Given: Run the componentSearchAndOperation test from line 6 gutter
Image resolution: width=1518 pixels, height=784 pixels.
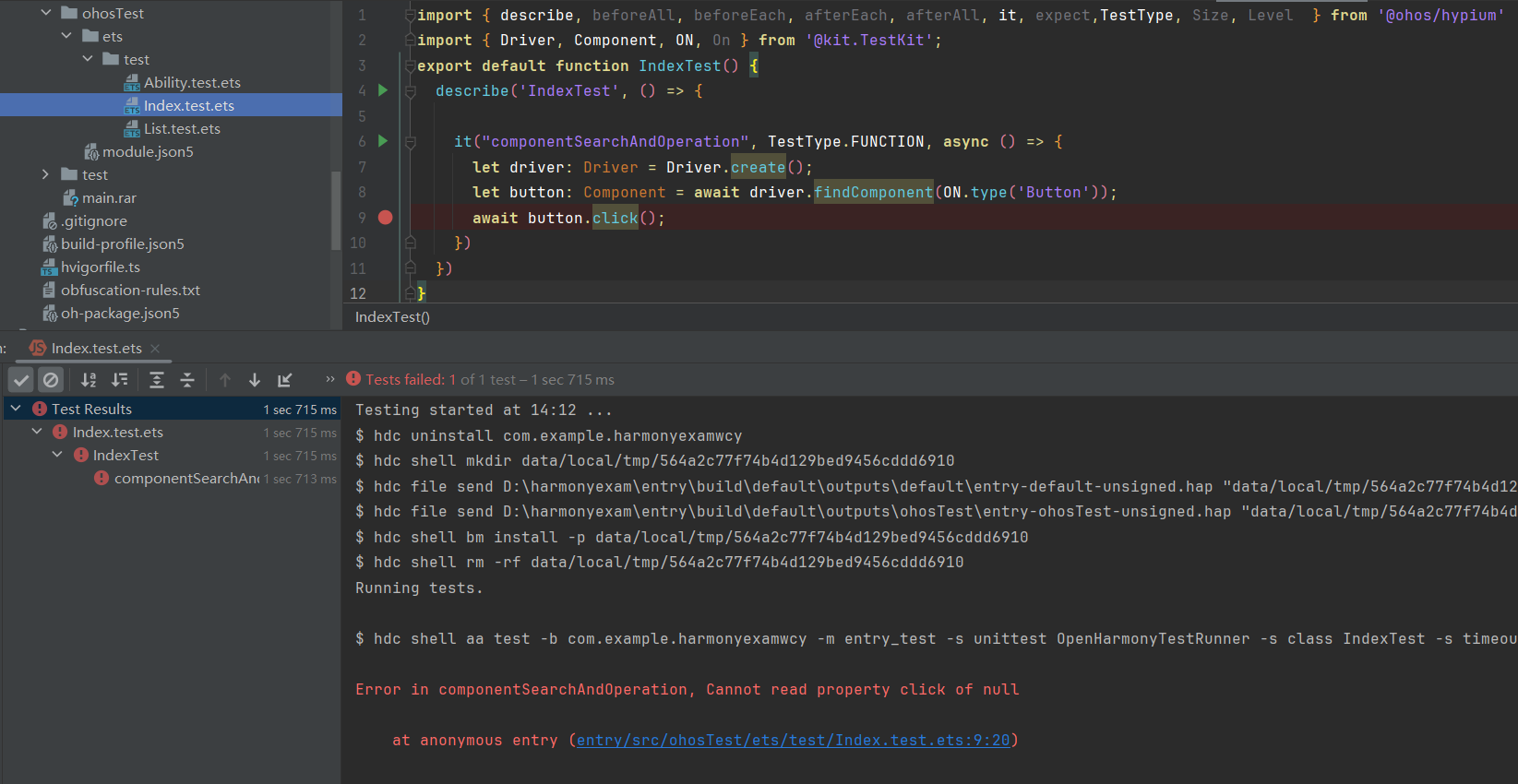Looking at the screenshot, I should pos(383,141).
